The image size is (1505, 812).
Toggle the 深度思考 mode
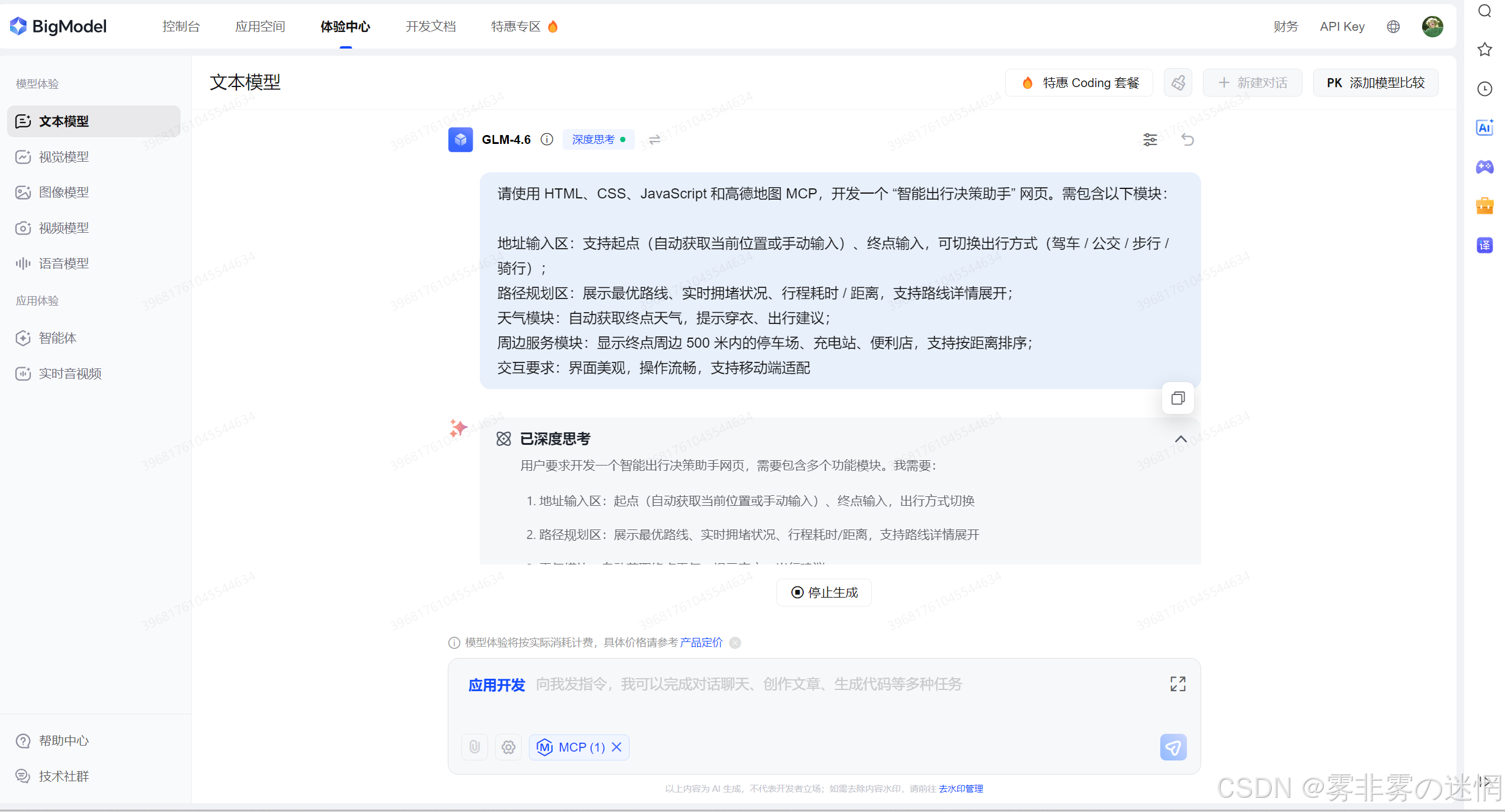click(x=598, y=140)
